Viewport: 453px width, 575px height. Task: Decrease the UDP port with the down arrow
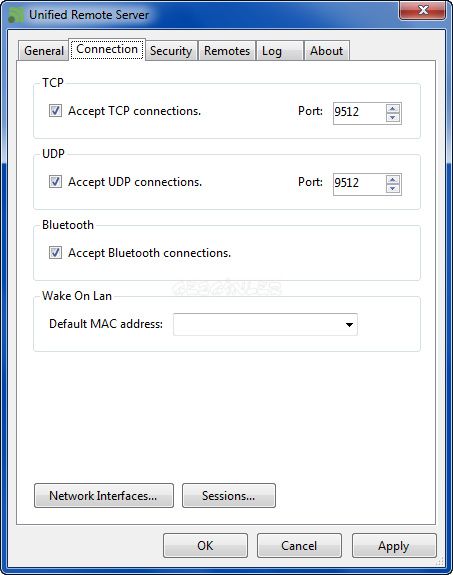393,189
